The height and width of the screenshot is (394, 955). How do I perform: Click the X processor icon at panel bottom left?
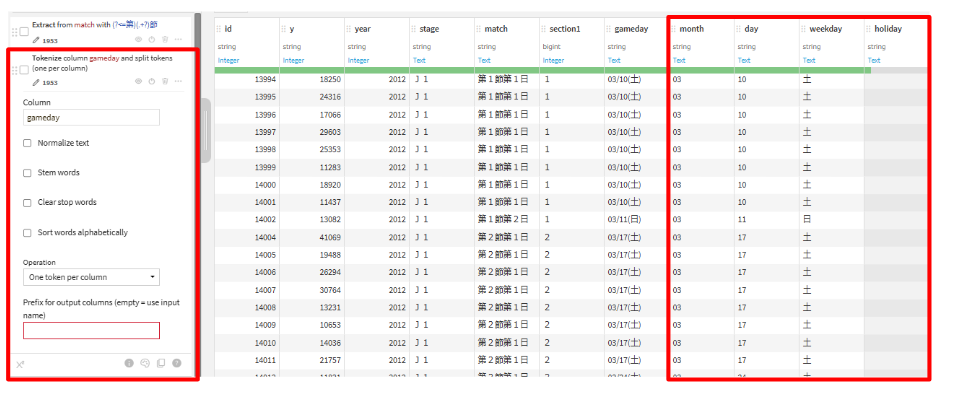20,364
